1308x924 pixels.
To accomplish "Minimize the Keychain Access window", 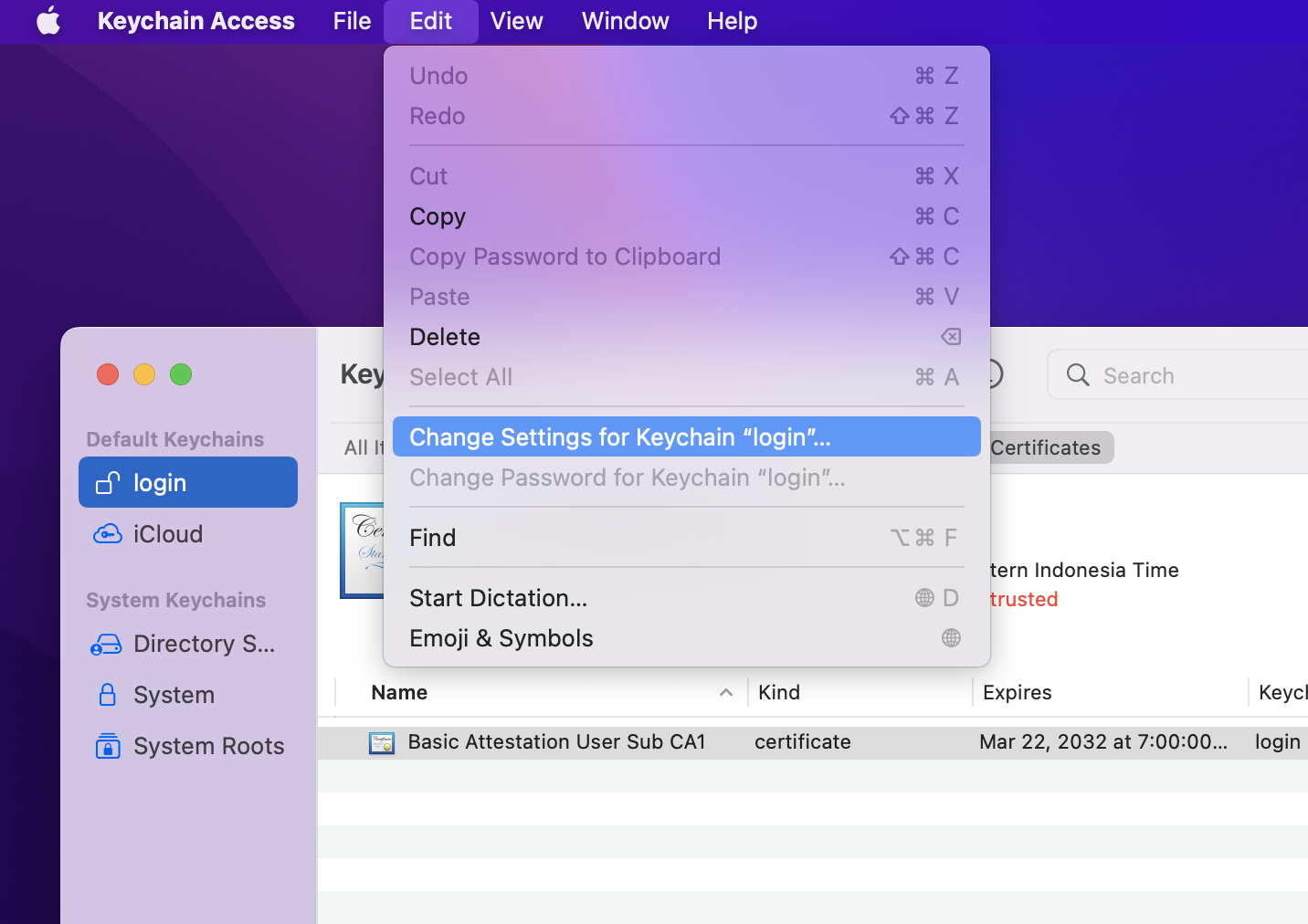I will click(144, 374).
